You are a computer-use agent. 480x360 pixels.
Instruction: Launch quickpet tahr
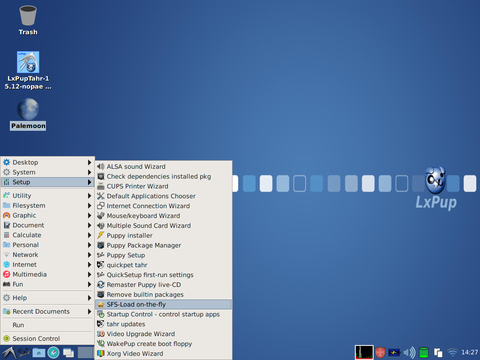(164, 265)
